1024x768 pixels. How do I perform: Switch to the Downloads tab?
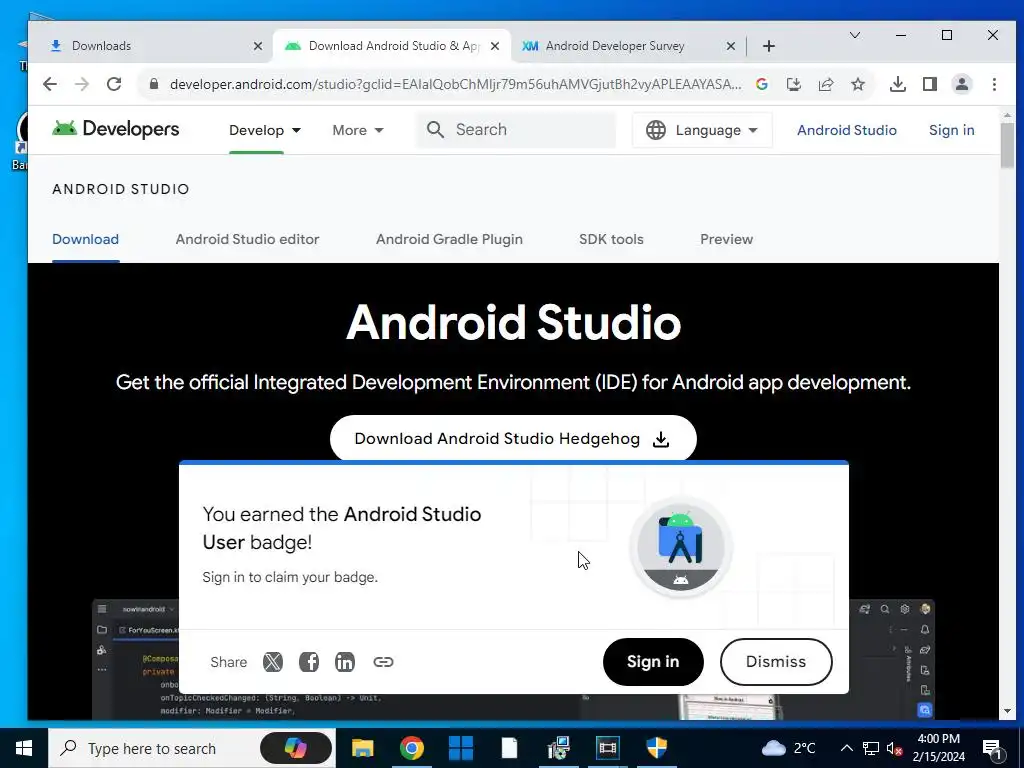click(150, 46)
